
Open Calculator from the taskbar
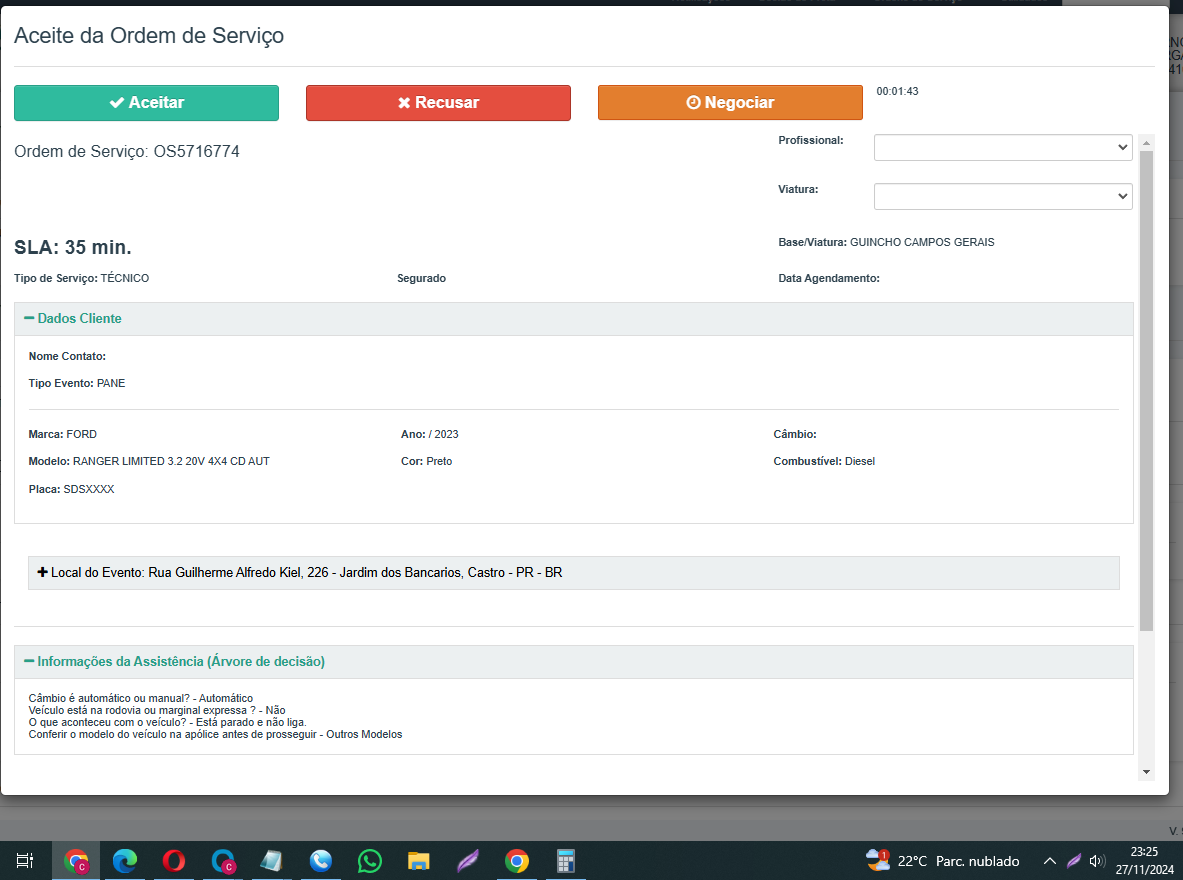pyautogui.click(x=566, y=860)
